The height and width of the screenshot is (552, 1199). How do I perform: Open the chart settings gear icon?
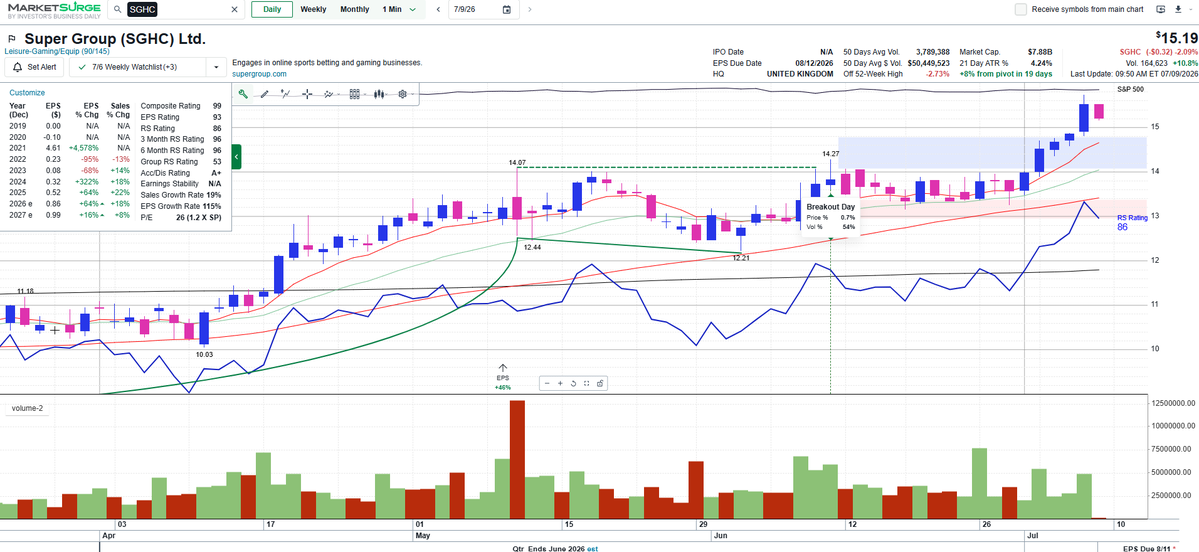click(x=402, y=94)
